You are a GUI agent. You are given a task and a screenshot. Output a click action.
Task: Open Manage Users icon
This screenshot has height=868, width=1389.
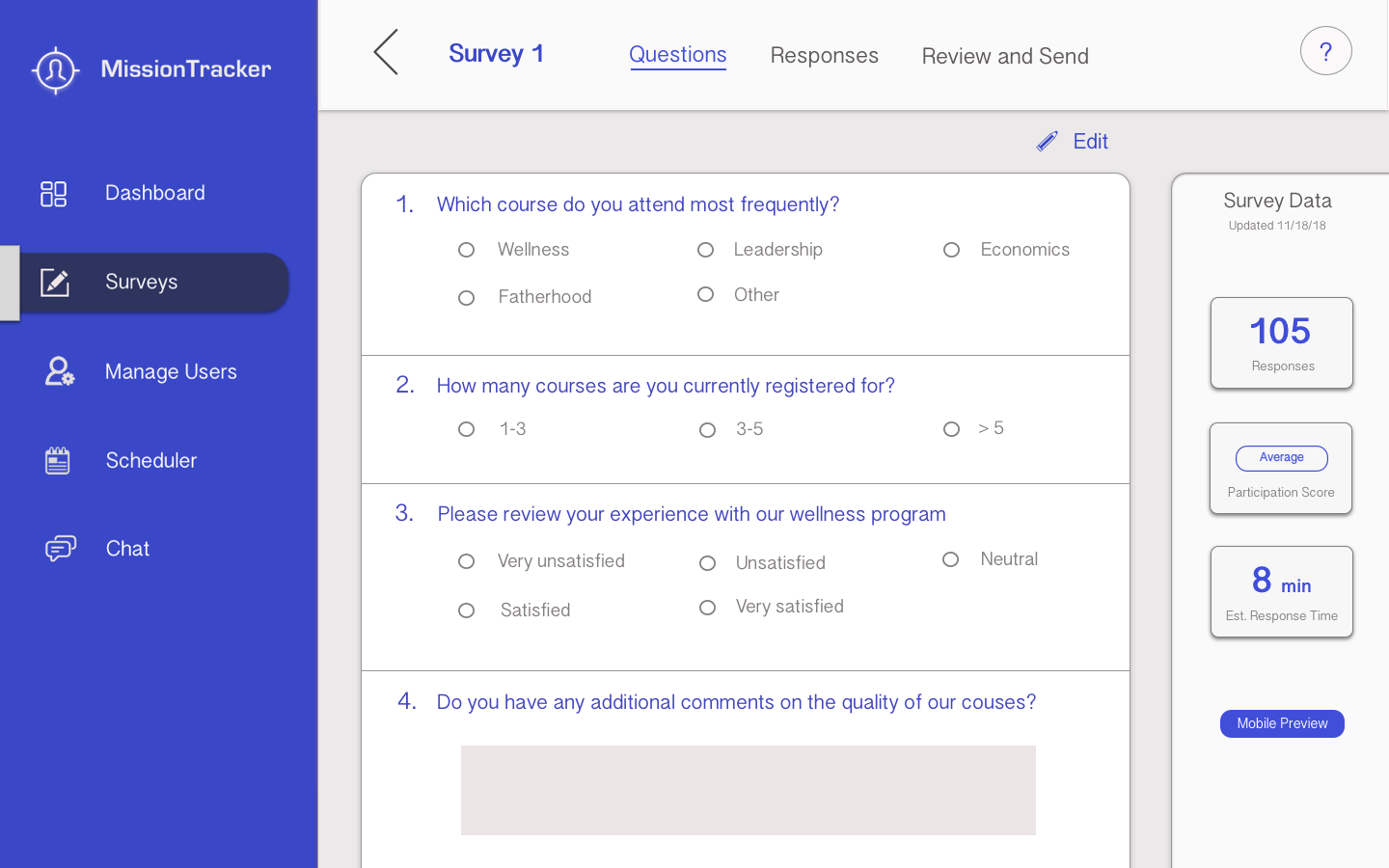[59, 371]
